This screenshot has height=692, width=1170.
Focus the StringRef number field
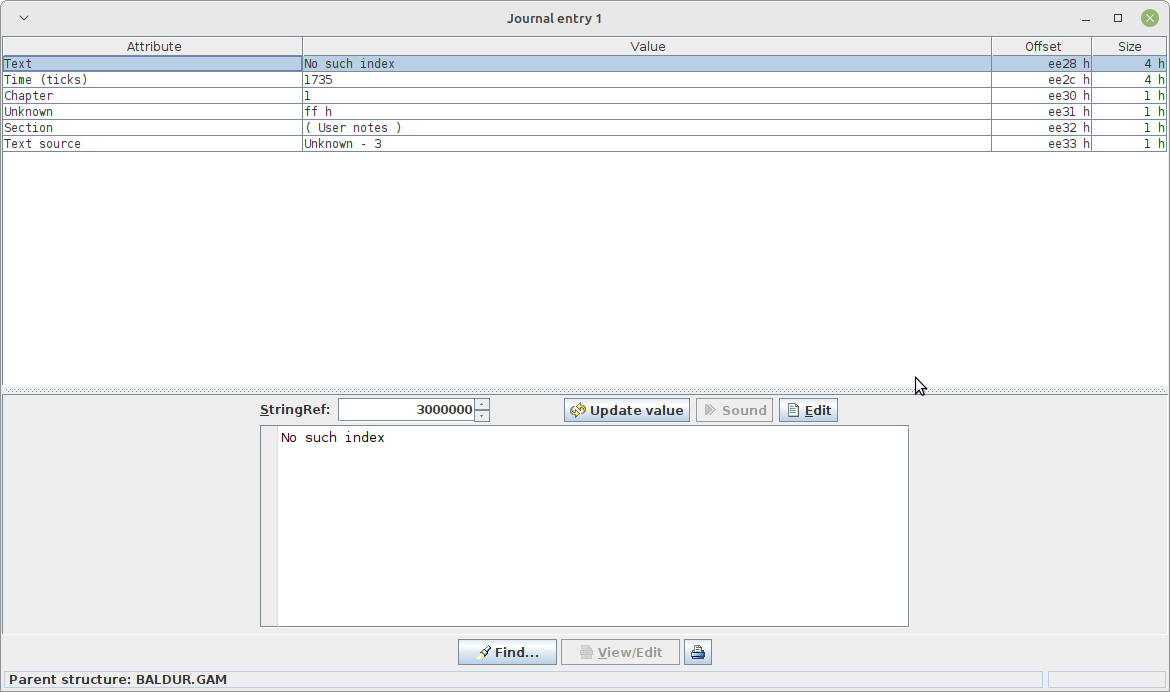pyautogui.click(x=407, y=410)
